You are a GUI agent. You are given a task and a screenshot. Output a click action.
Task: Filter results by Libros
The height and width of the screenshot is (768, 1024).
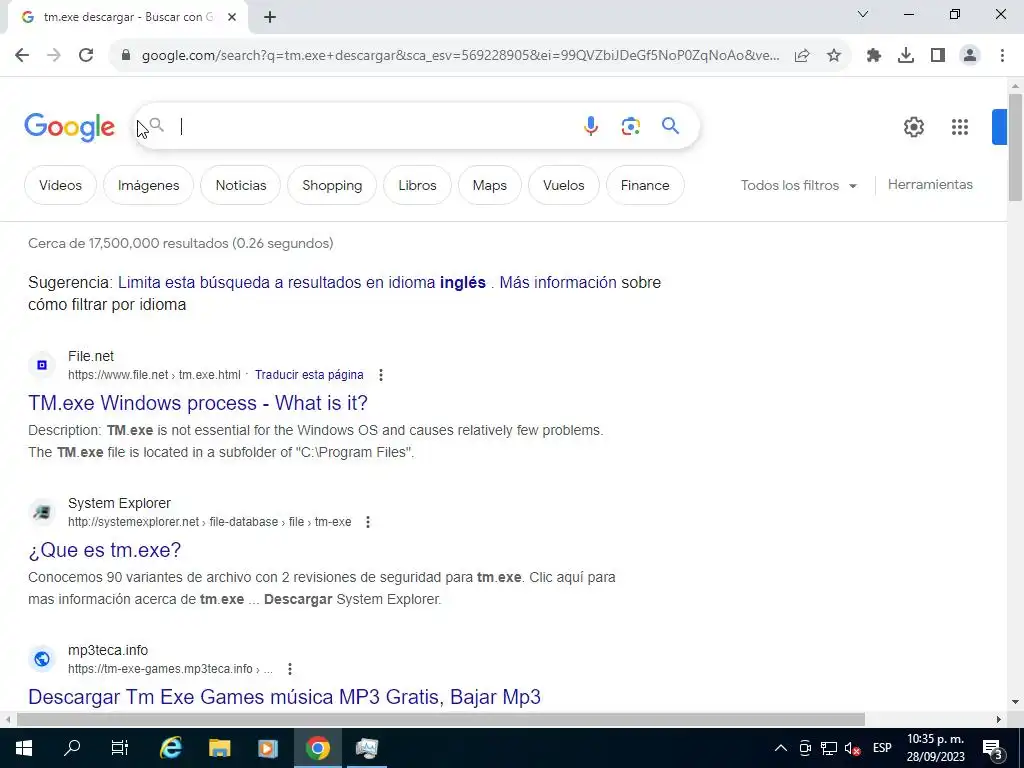(417, 185)
